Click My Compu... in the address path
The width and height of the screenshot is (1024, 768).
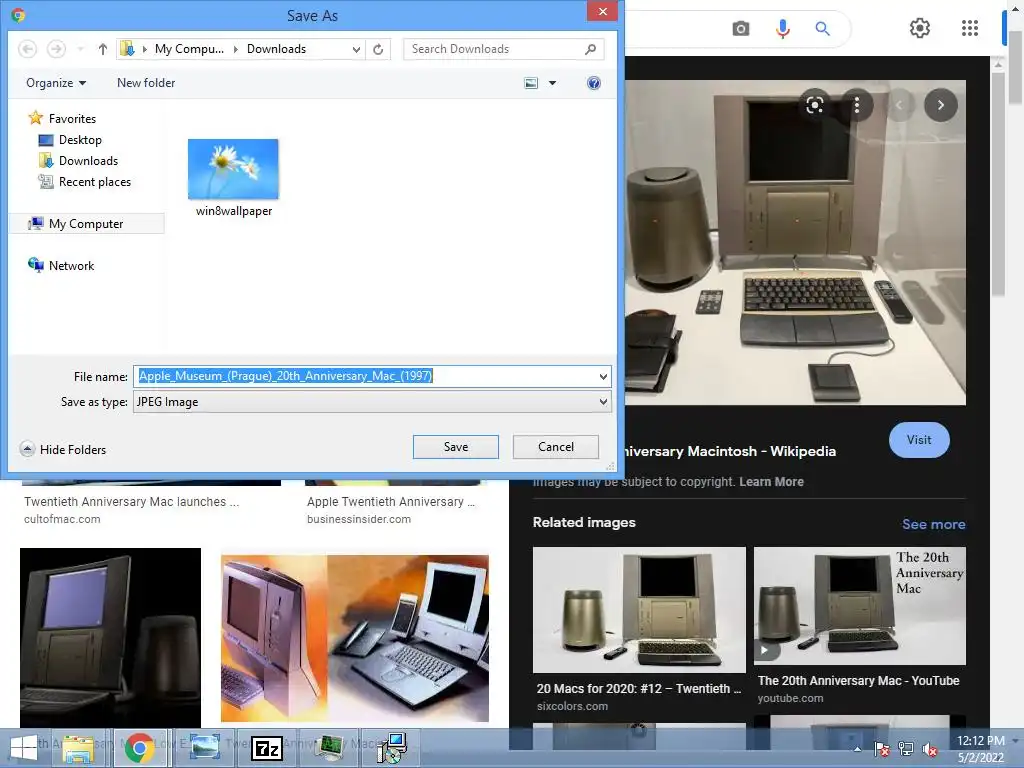pos(189,49)
